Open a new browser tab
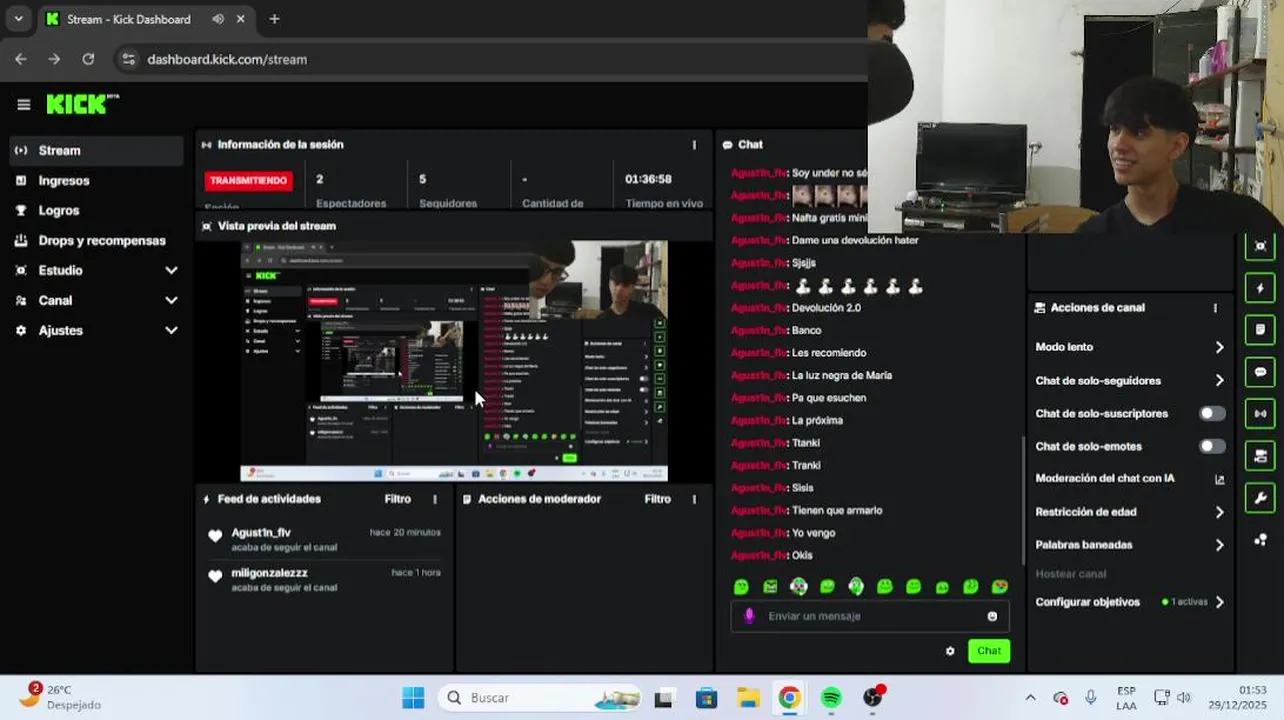Viewport: 1284px width, 720px height. [274, 19]
